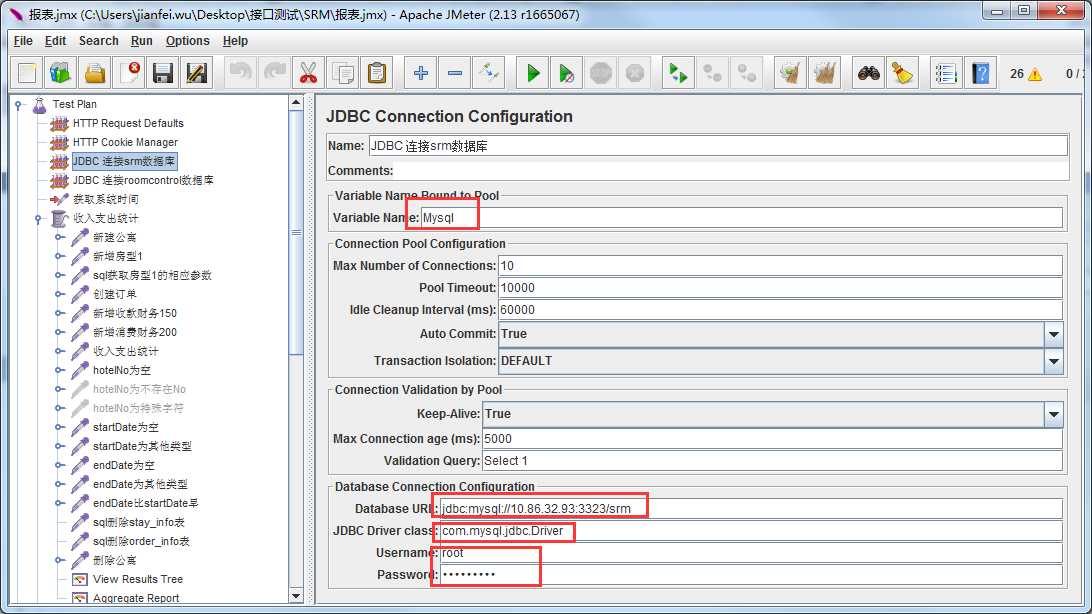Collapse the Test Plan root node
The width and height of the screenshot is (1092, 614).
[19, 104]
